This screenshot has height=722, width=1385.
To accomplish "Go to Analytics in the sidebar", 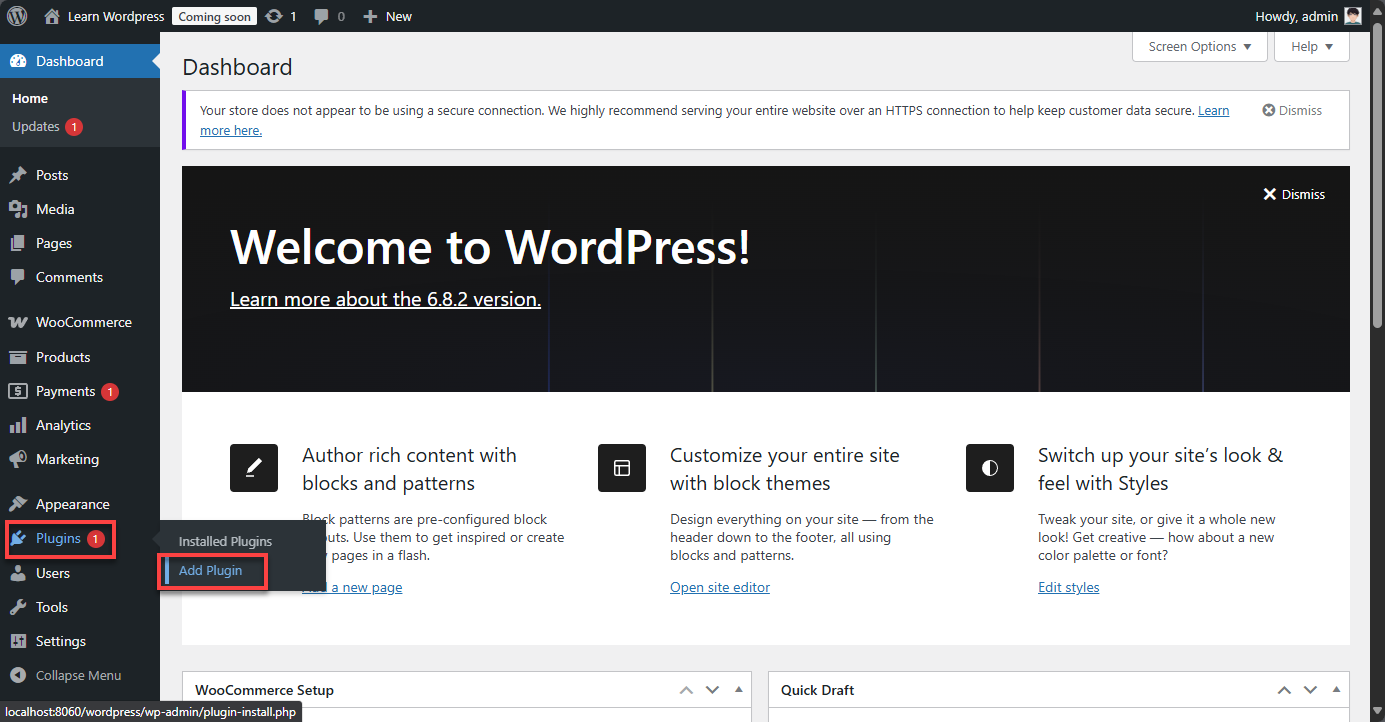I will click(x=63, y=425).
